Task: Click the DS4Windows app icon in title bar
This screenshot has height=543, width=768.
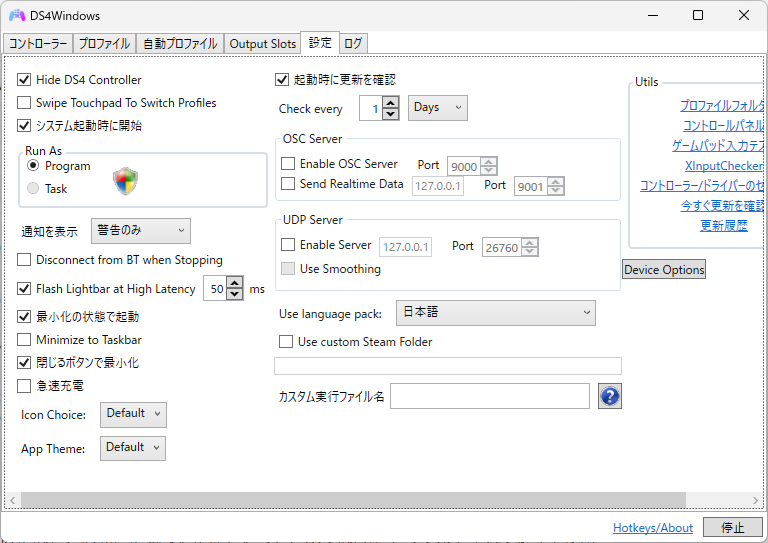Action: (x=17, y=16)
